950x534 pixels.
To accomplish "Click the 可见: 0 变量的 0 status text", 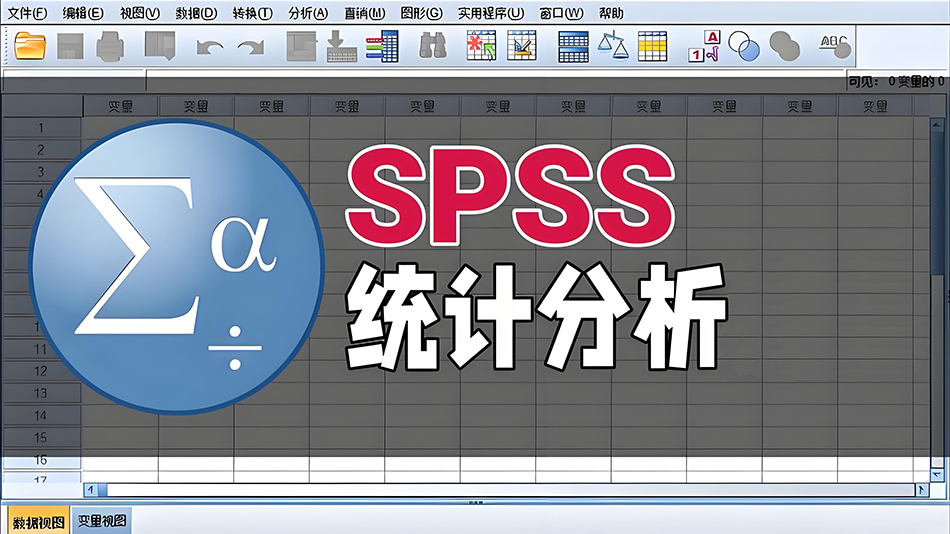I will tap(896, 81).
